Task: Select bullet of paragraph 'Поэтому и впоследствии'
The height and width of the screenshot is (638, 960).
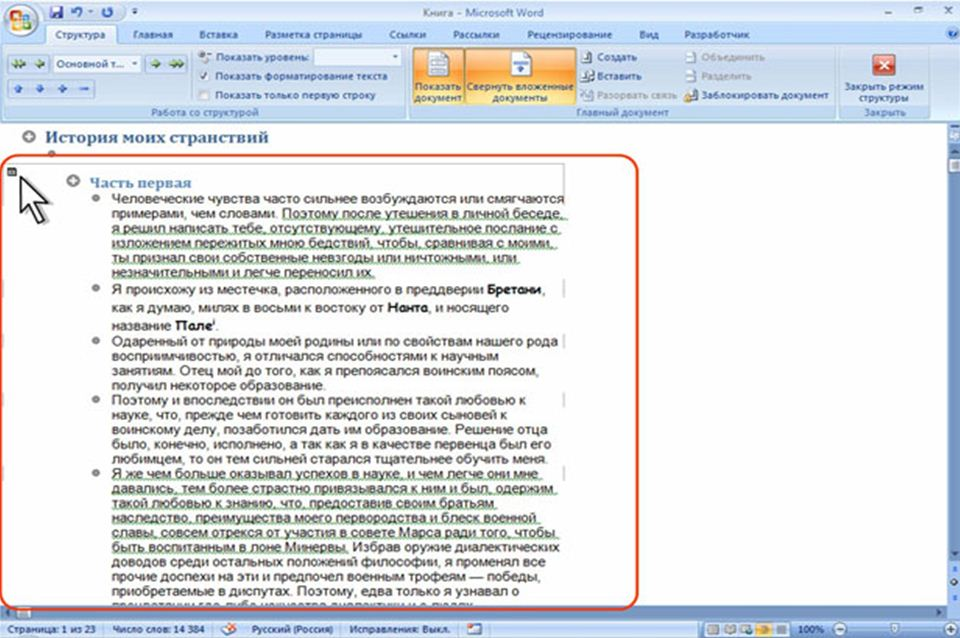Action: (x=96, y=399)
